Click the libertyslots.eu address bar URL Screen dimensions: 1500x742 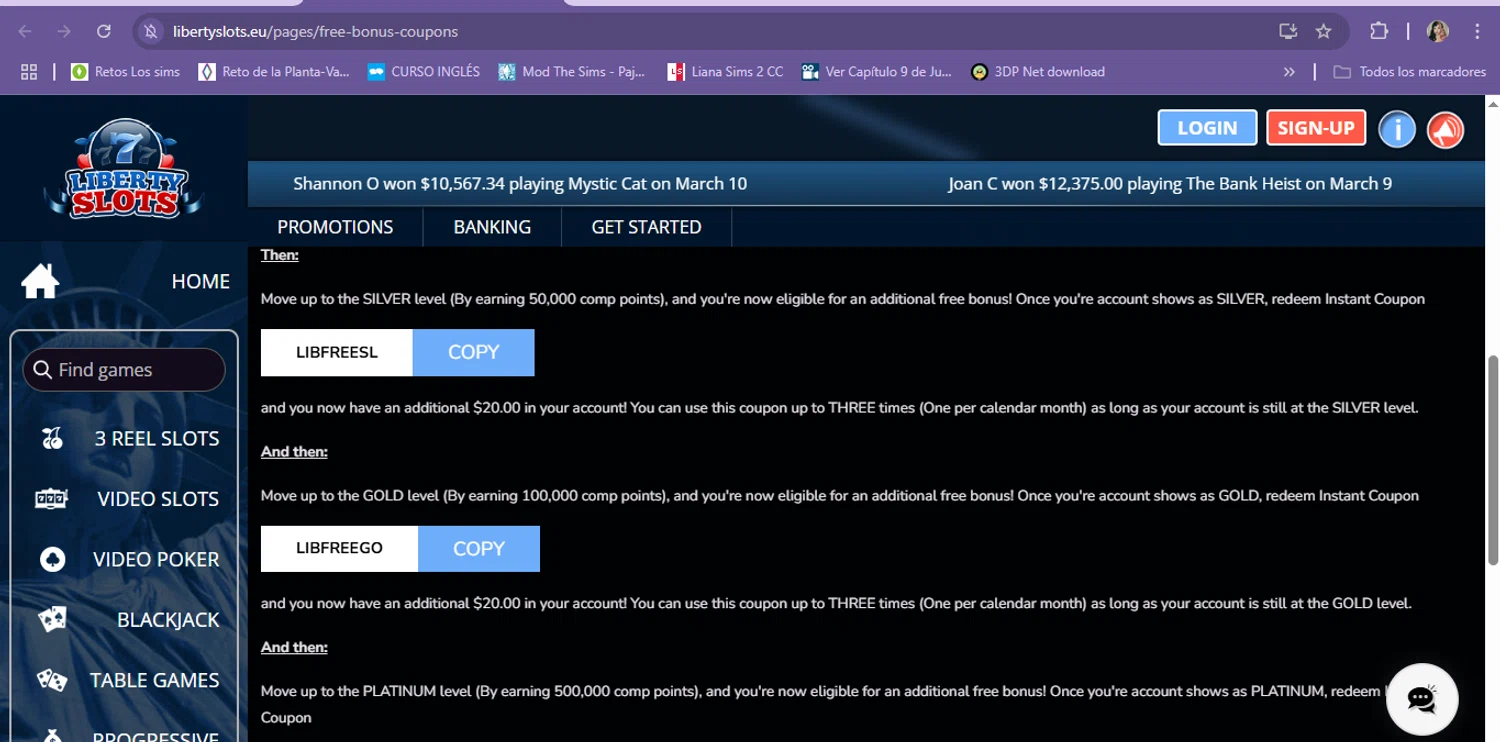click(315, 31)
